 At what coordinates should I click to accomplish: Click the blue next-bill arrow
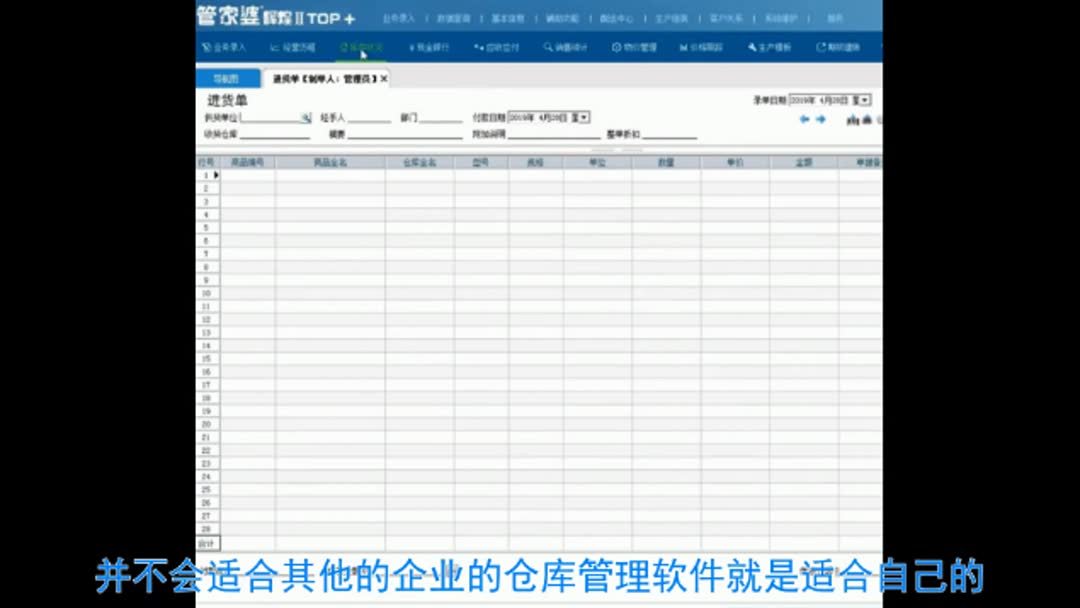coord(822,118)
